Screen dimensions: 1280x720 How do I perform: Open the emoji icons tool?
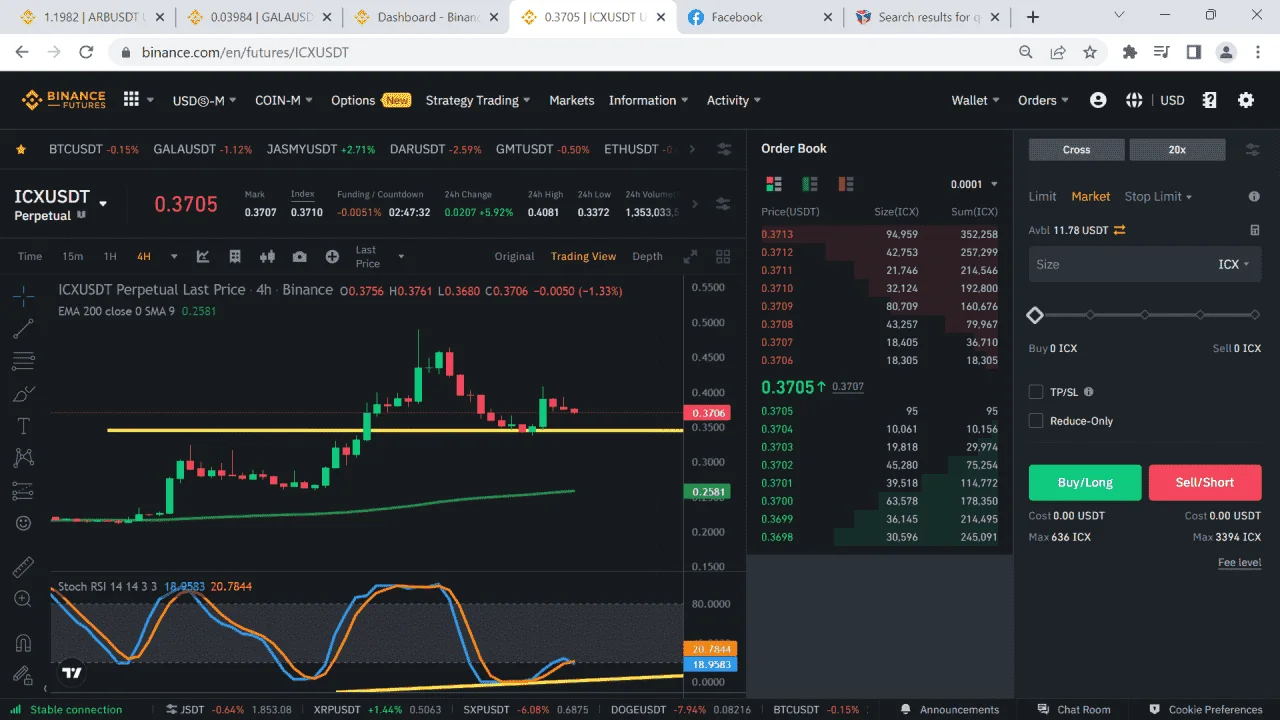click(x=23, y=523)
